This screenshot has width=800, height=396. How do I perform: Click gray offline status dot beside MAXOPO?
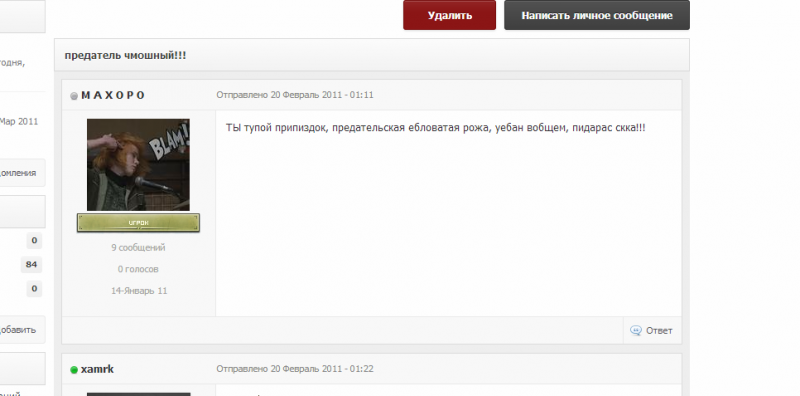click(74, 96)
